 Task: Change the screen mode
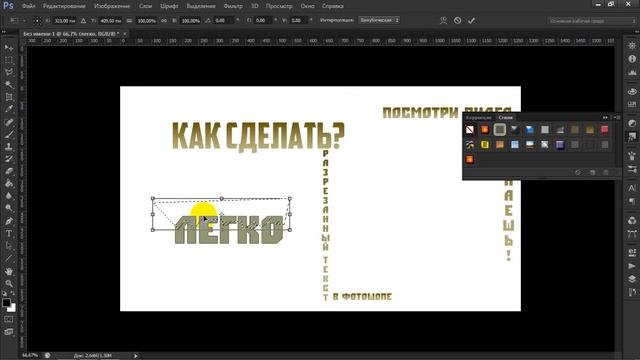click(x=9, y=332)
